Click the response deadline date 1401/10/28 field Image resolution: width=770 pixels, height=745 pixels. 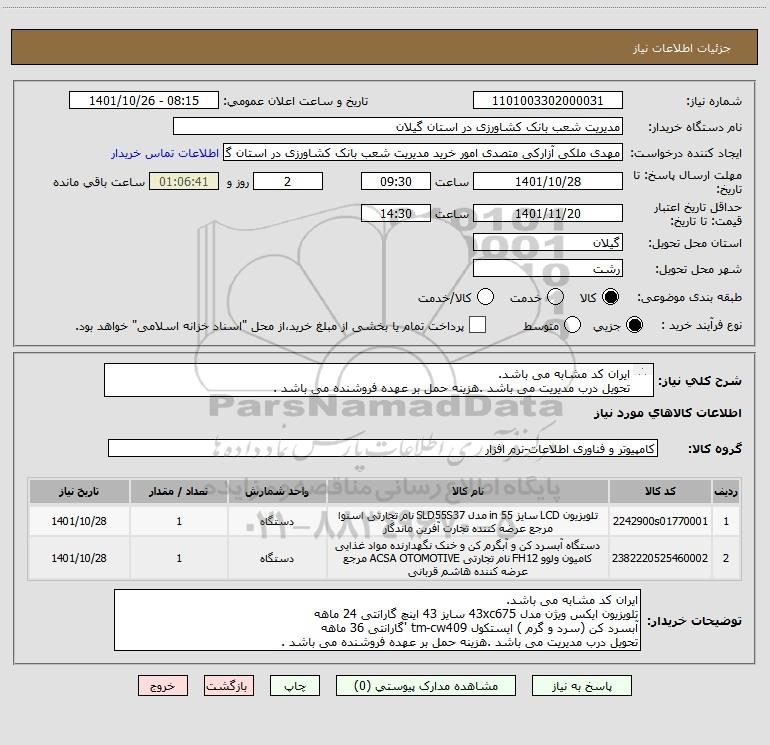click(x=548, y=181)
